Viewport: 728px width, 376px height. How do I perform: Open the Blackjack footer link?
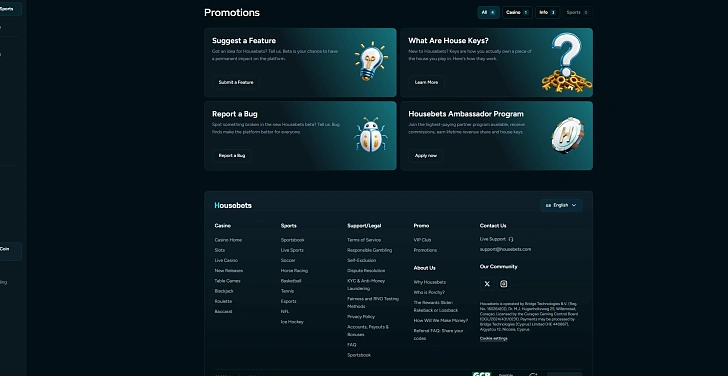pos(224,291)
